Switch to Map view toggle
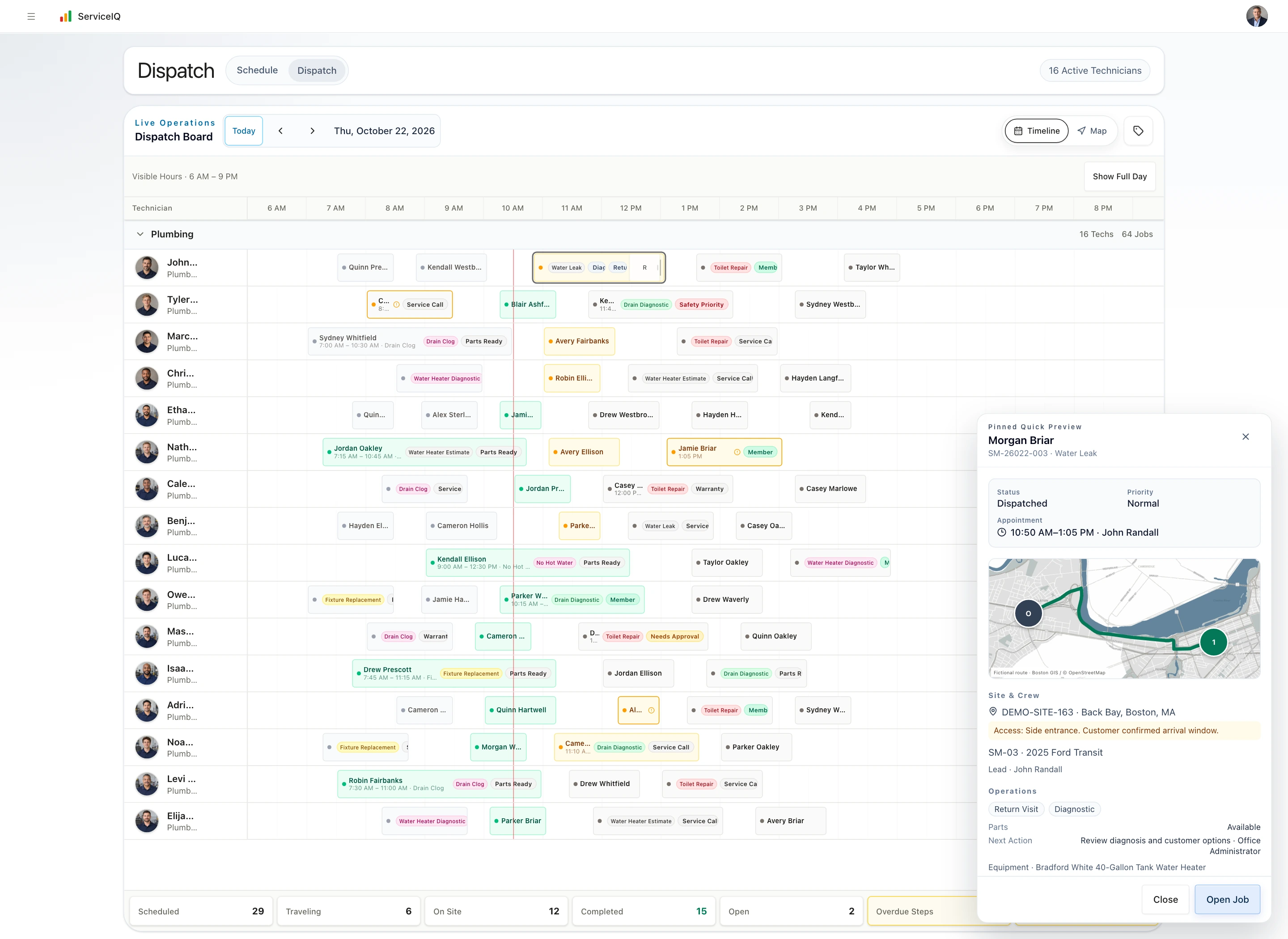The height and width of the screenshot is (939, 1288). (1092, 131)
